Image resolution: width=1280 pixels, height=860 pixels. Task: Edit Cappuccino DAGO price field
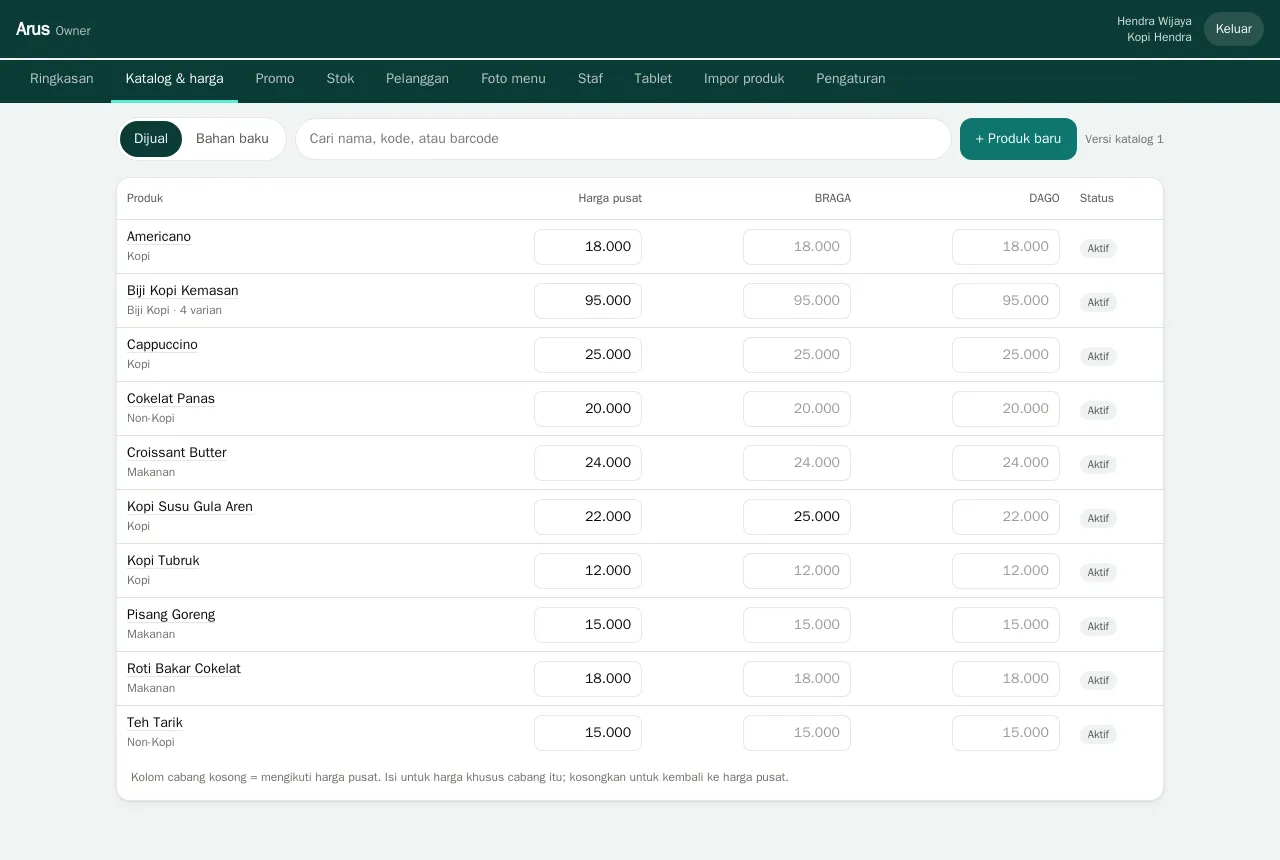point(1006,355)
